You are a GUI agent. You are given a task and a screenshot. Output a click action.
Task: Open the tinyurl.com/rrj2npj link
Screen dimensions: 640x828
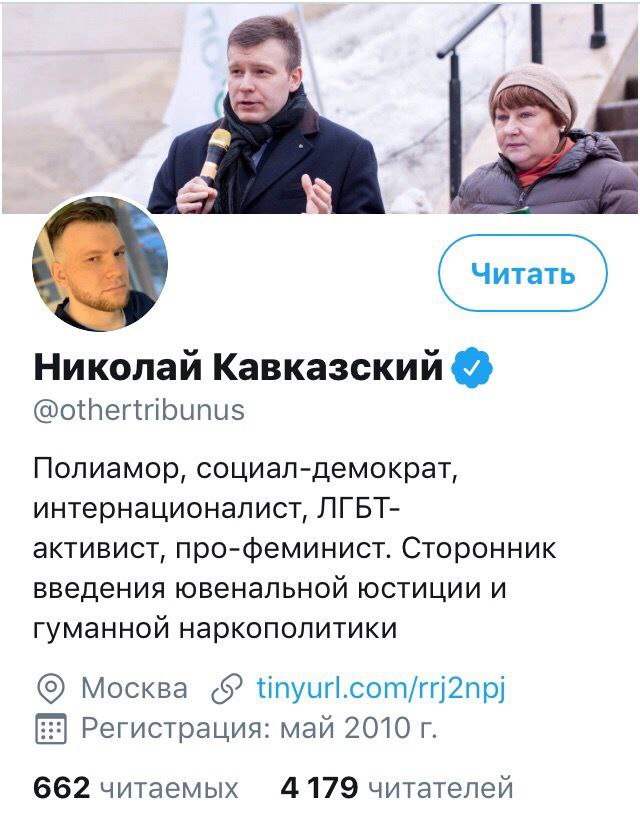[x=381, y=689]
